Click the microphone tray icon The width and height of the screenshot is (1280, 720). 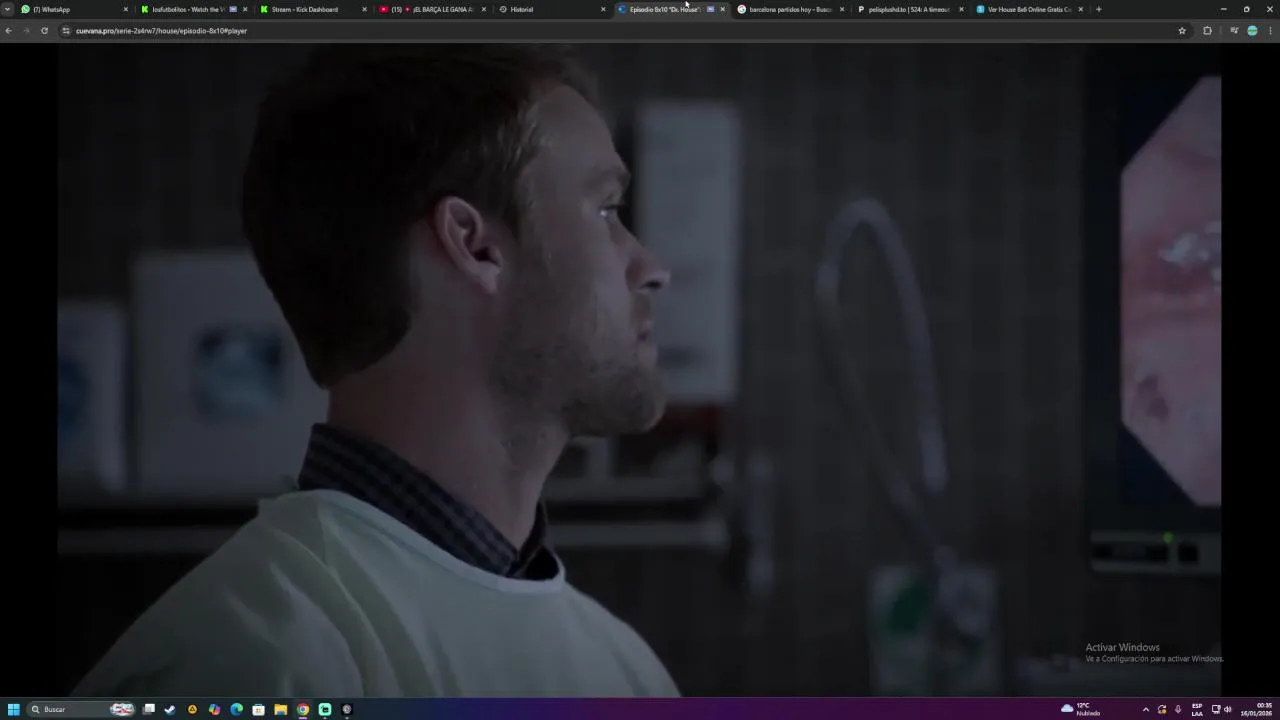[1178, 709]
